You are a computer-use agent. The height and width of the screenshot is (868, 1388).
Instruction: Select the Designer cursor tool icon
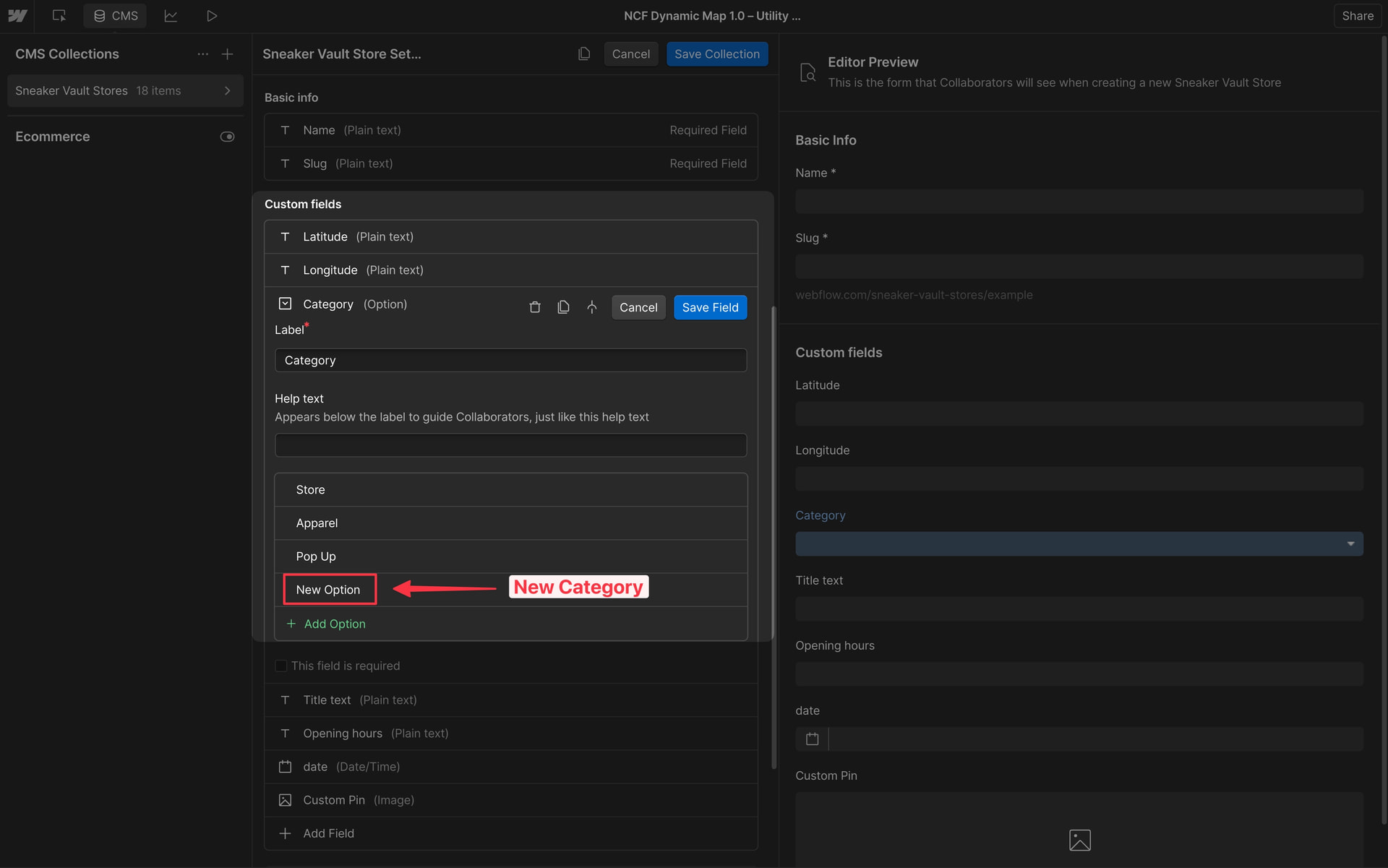click(59, 16)
